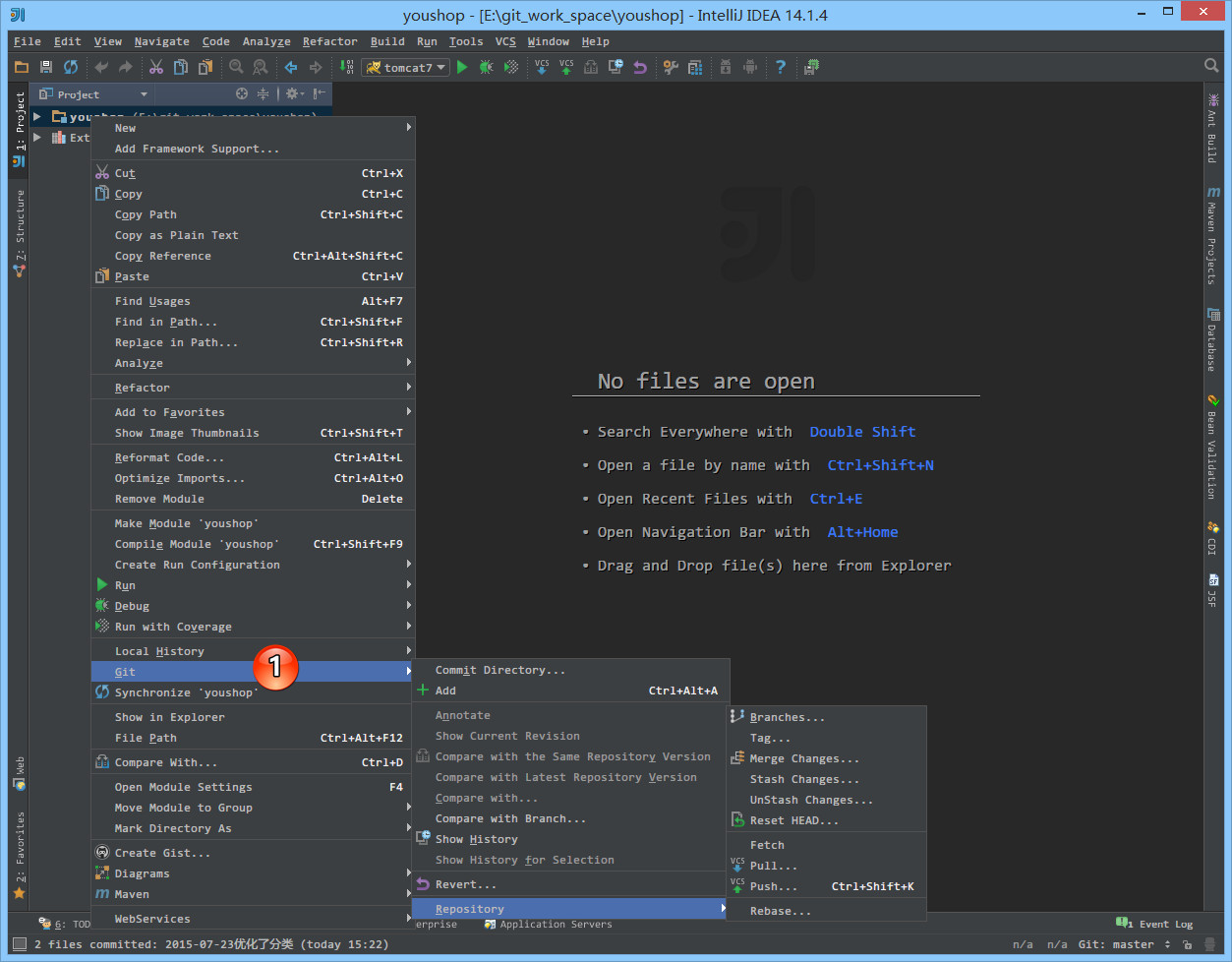Image resolution: width=1232 pixels, height=962 pixels.
Task: Click the Cut scissors icon in the toolbar
Action: pos(156,67)
